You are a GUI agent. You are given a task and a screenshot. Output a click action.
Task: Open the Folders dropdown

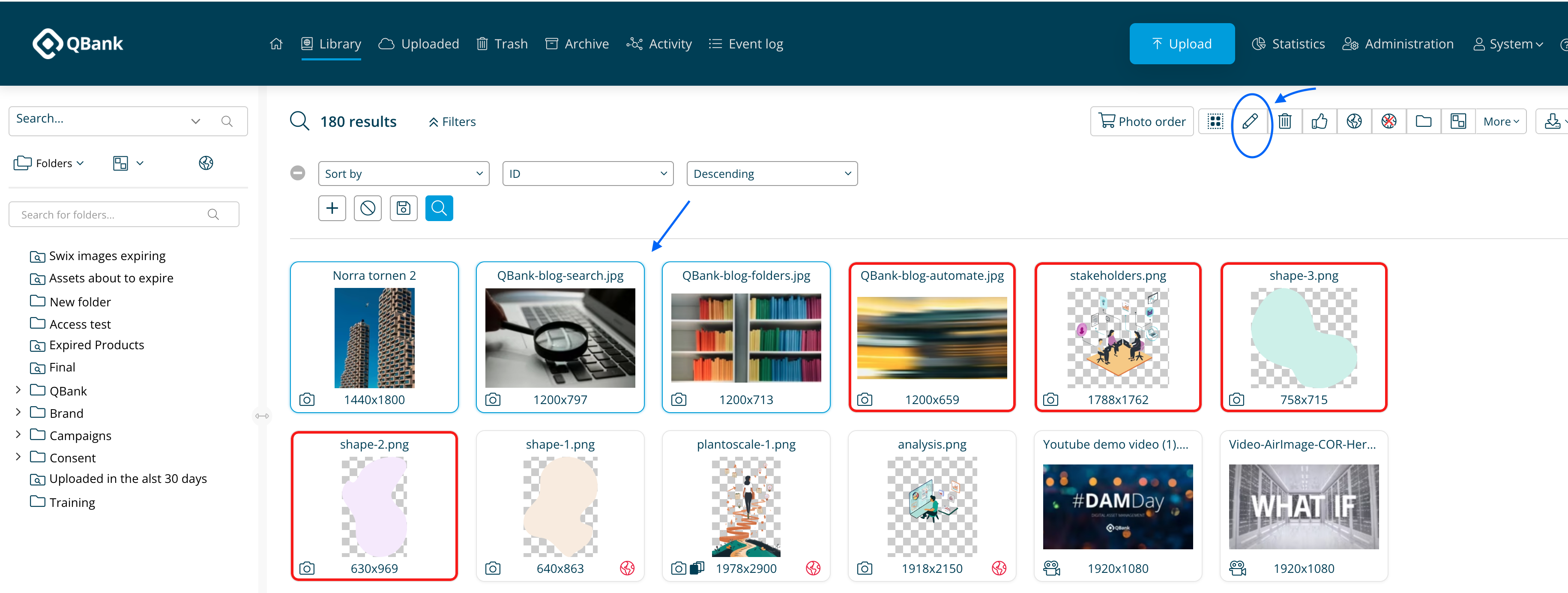(49, 163)
